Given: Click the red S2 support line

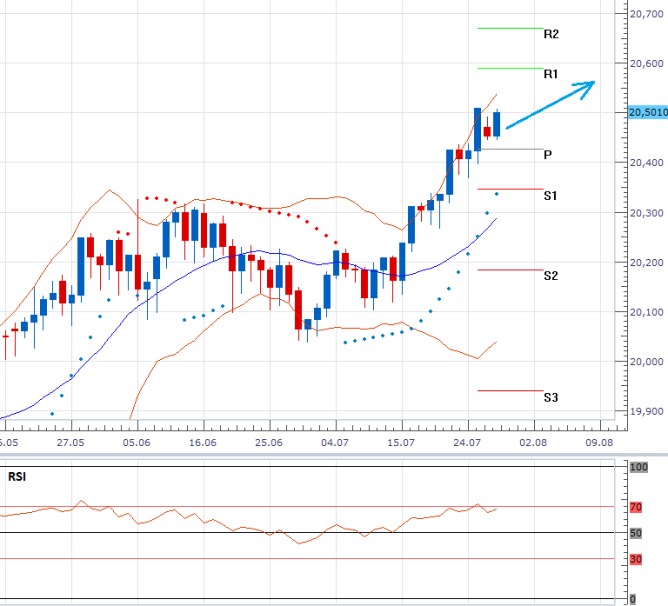Looking at the screenshot, I should coord(510,270).
